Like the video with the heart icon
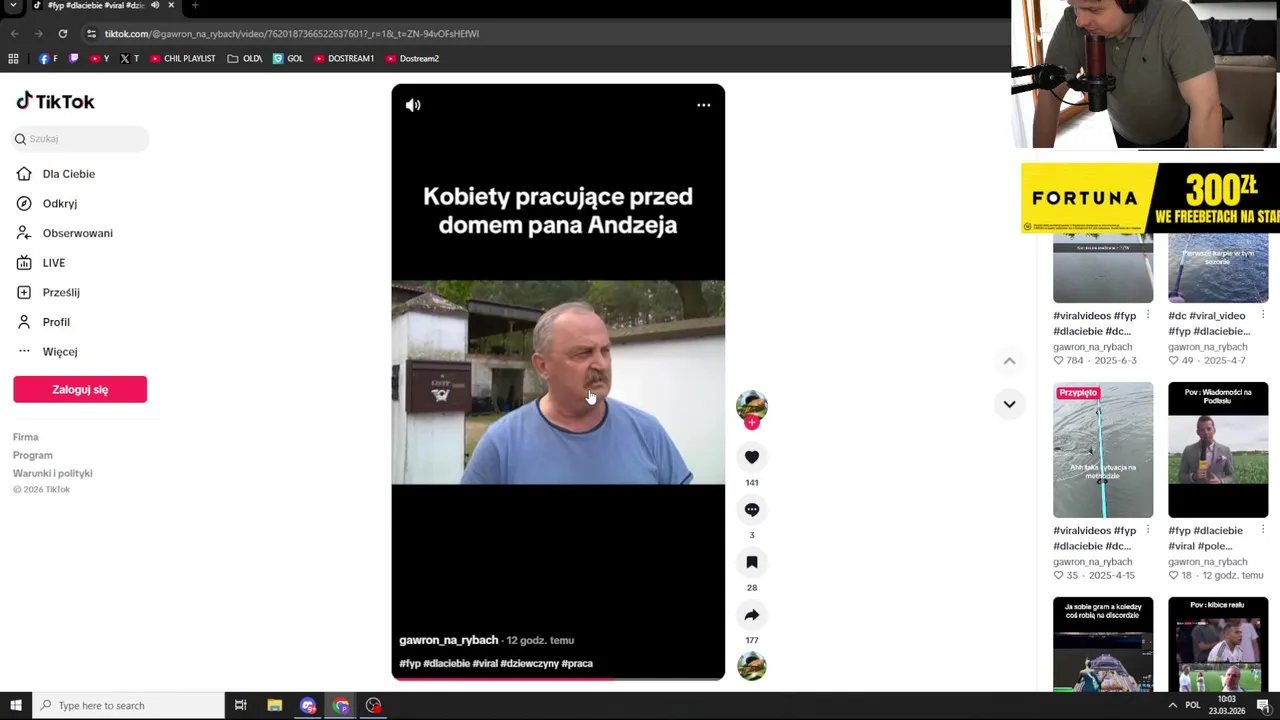The height and width of the screenshot is (720, 1280). [x=752, y=457]
